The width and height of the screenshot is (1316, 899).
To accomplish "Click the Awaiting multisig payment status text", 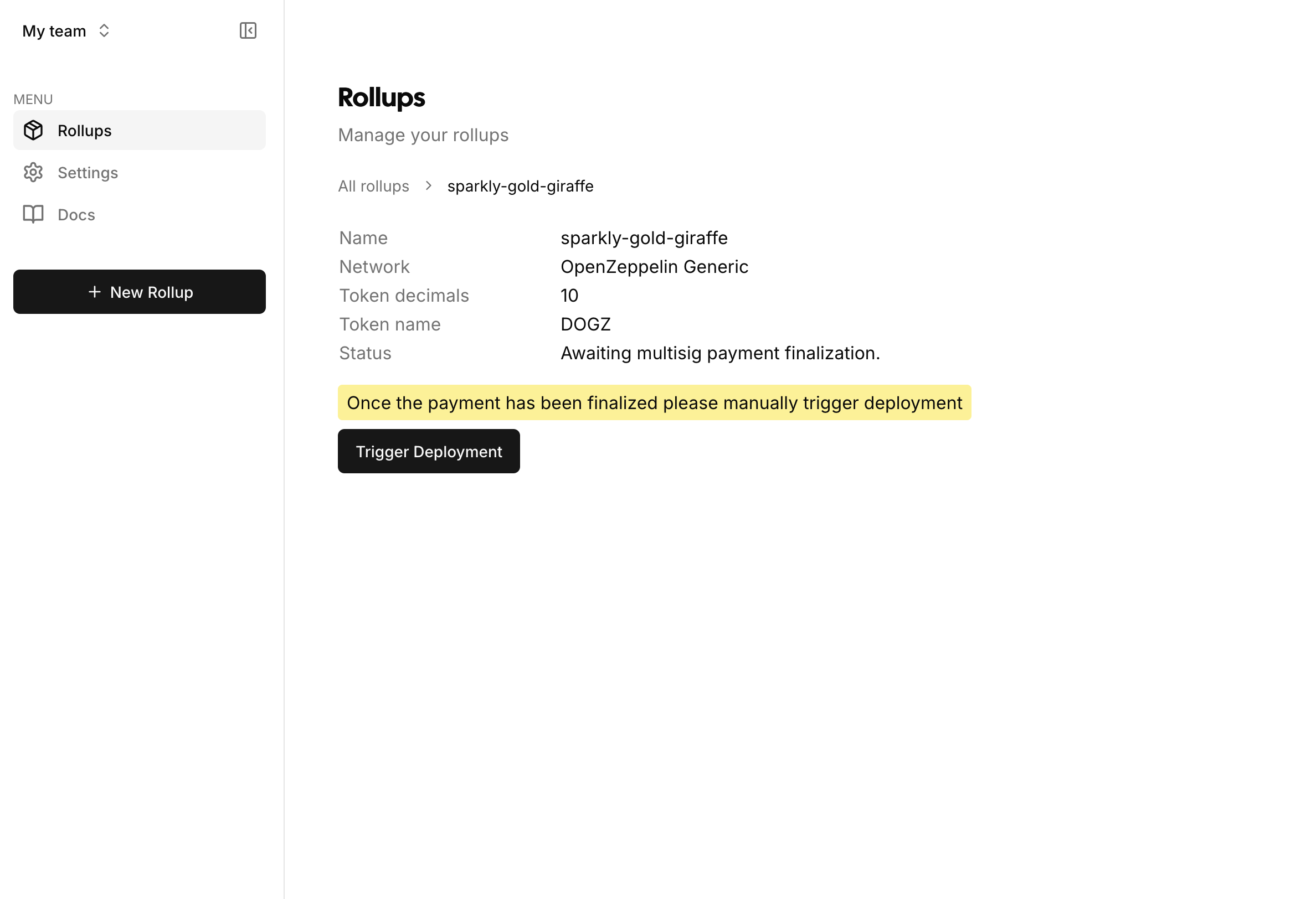I will 720,353.
